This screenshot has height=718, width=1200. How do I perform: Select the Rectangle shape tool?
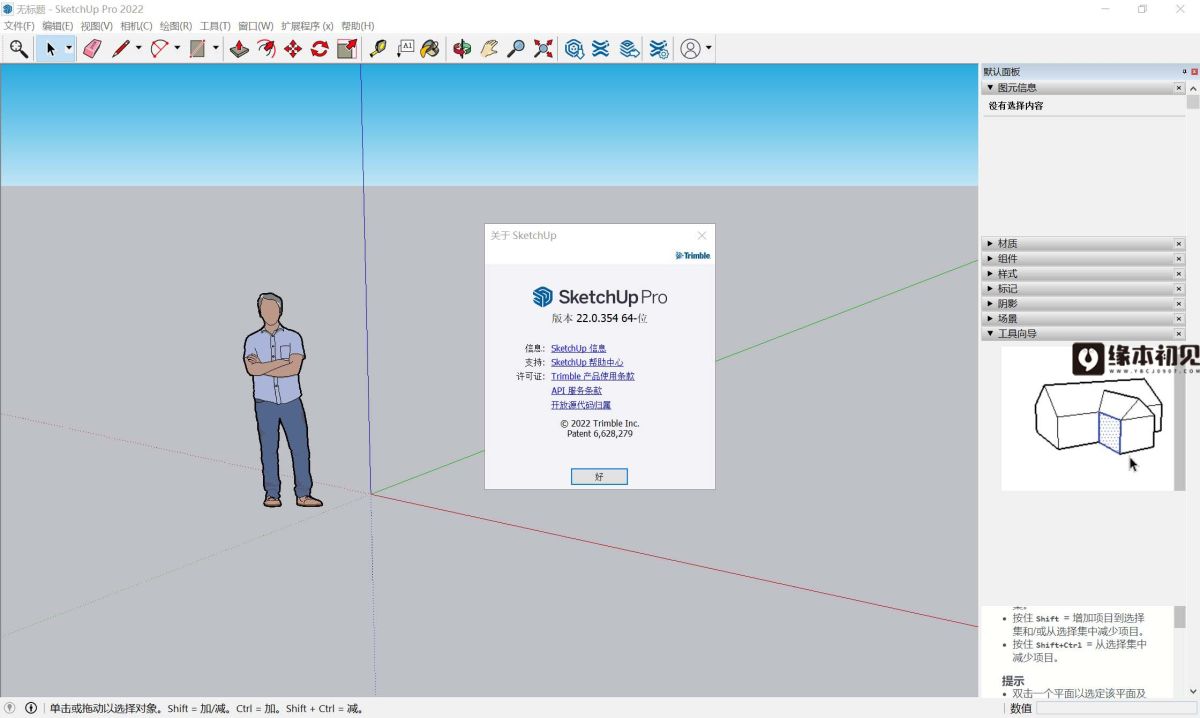click(x=197, y=48)
